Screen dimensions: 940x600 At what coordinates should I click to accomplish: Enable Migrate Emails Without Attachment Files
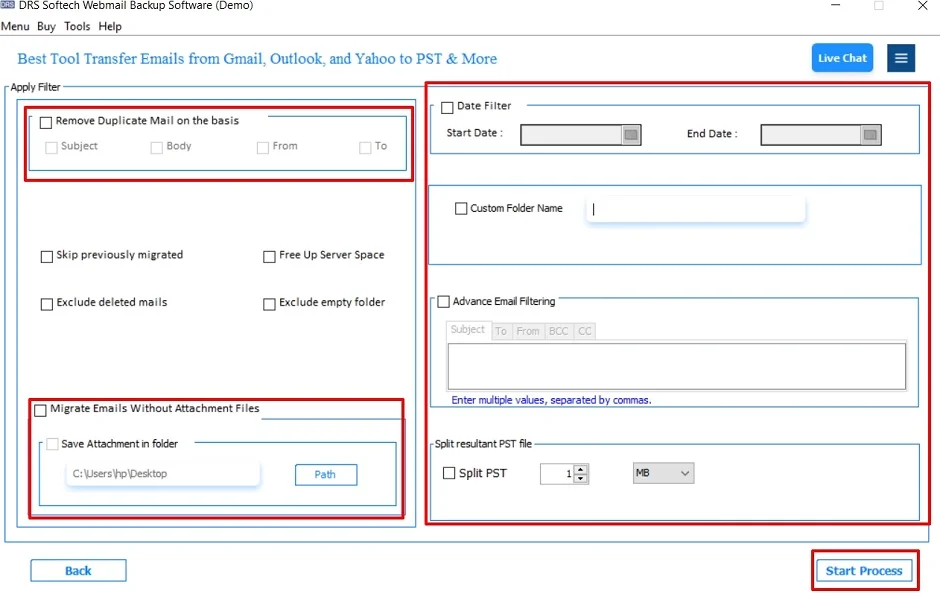tap(40, 409)
